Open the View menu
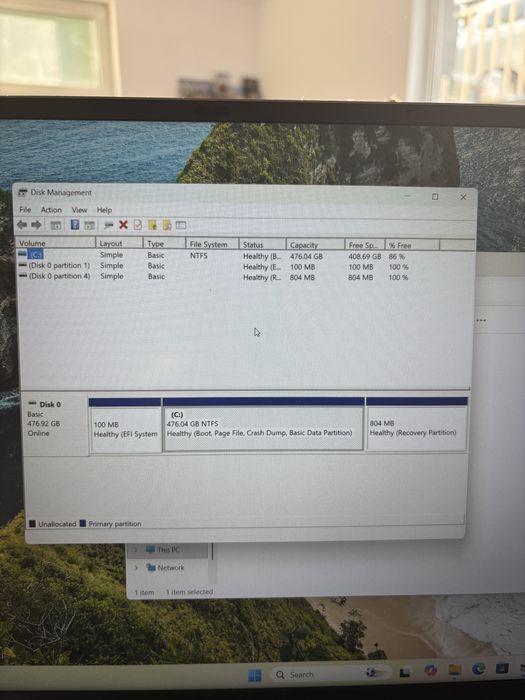The height and width of the screenshot is (700, 525). click(x=79, y=210)
